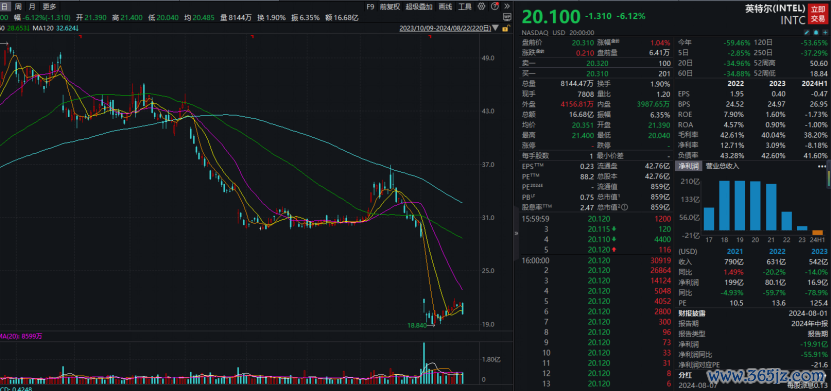Click the PE TTM value 88.2
831x391 pixels.
[587, 176]
